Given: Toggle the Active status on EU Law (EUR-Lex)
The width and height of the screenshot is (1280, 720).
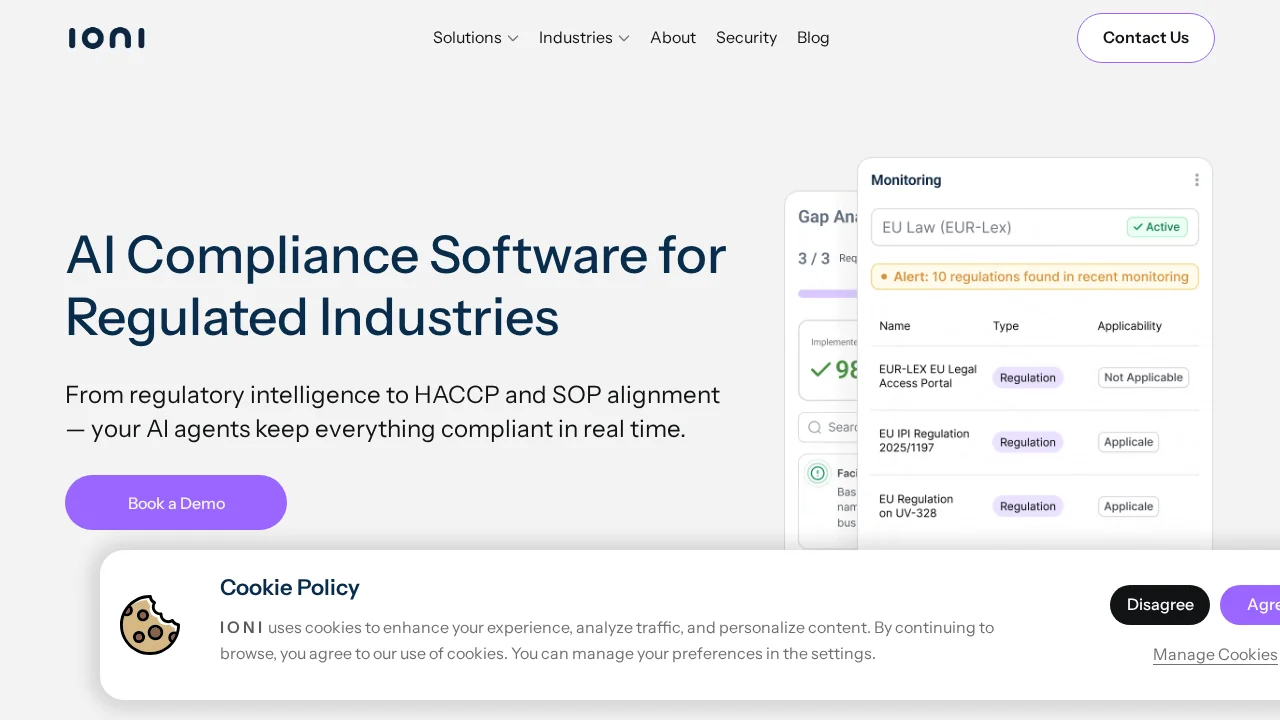Looking at the screenshot, I should pyautogui.click(x=1156, y=227).
